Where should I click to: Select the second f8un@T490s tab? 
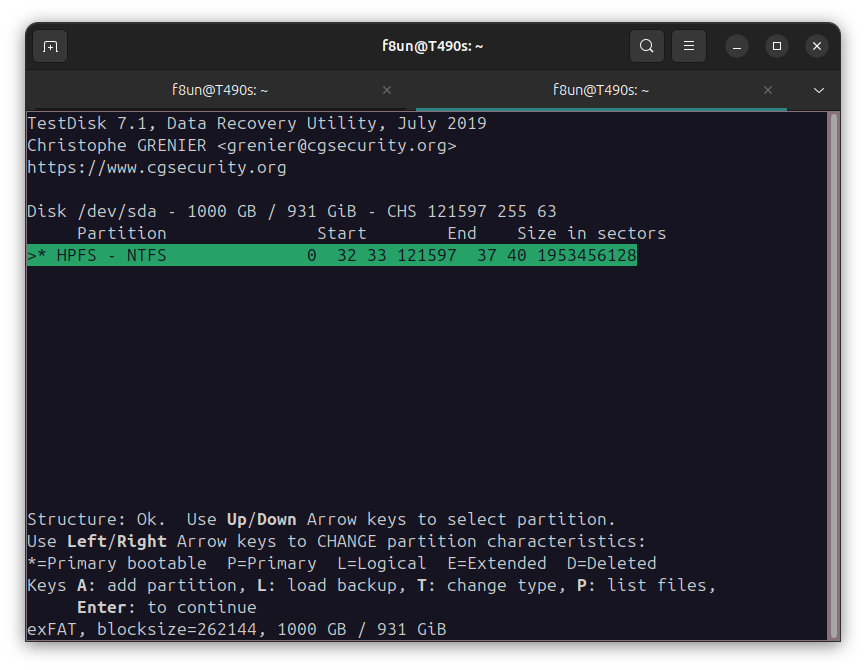click(600, 90)
